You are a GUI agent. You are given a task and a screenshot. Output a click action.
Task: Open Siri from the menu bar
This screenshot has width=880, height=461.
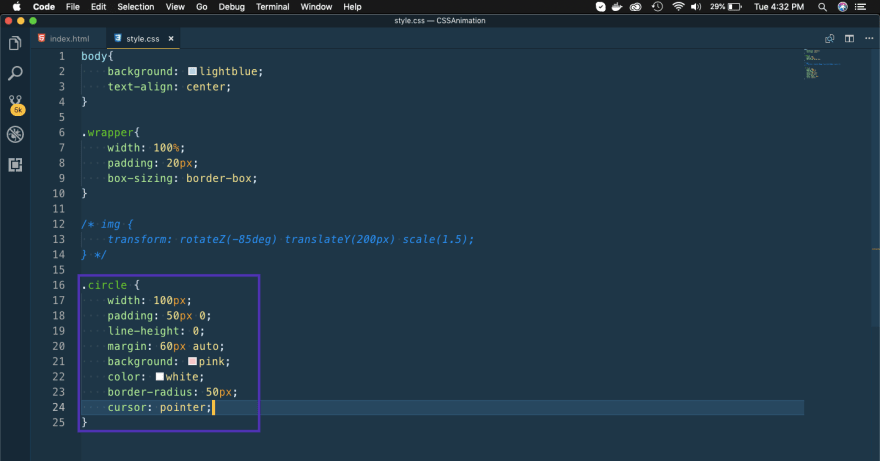pyautogui.click(x=842, y=7)
